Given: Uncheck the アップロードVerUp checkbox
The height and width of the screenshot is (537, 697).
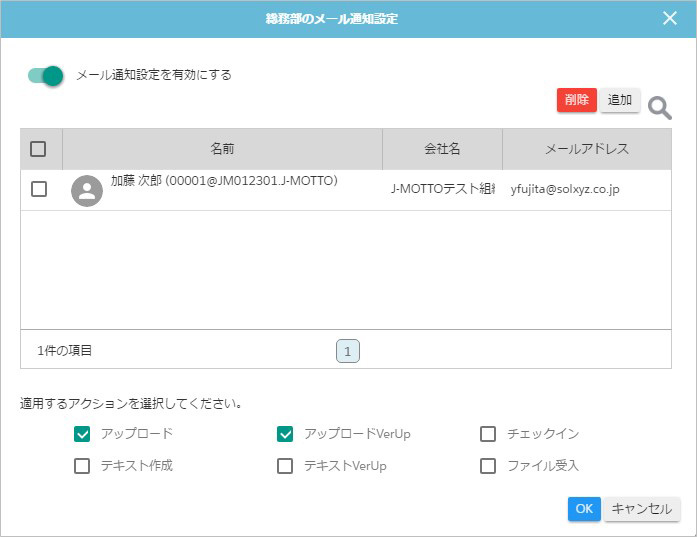Looking at the screenshot, I should coord(285,434).
